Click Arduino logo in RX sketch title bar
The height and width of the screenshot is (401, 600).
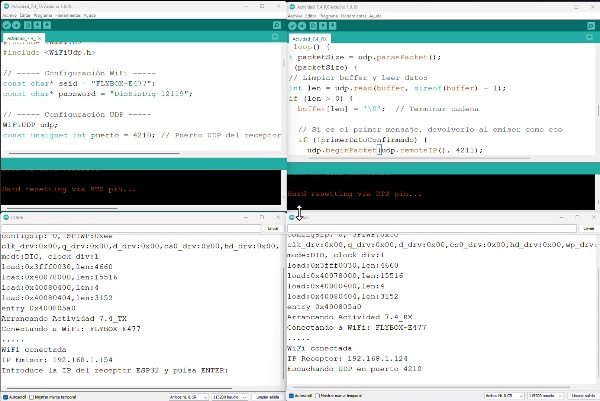click(x=291, y=4)
